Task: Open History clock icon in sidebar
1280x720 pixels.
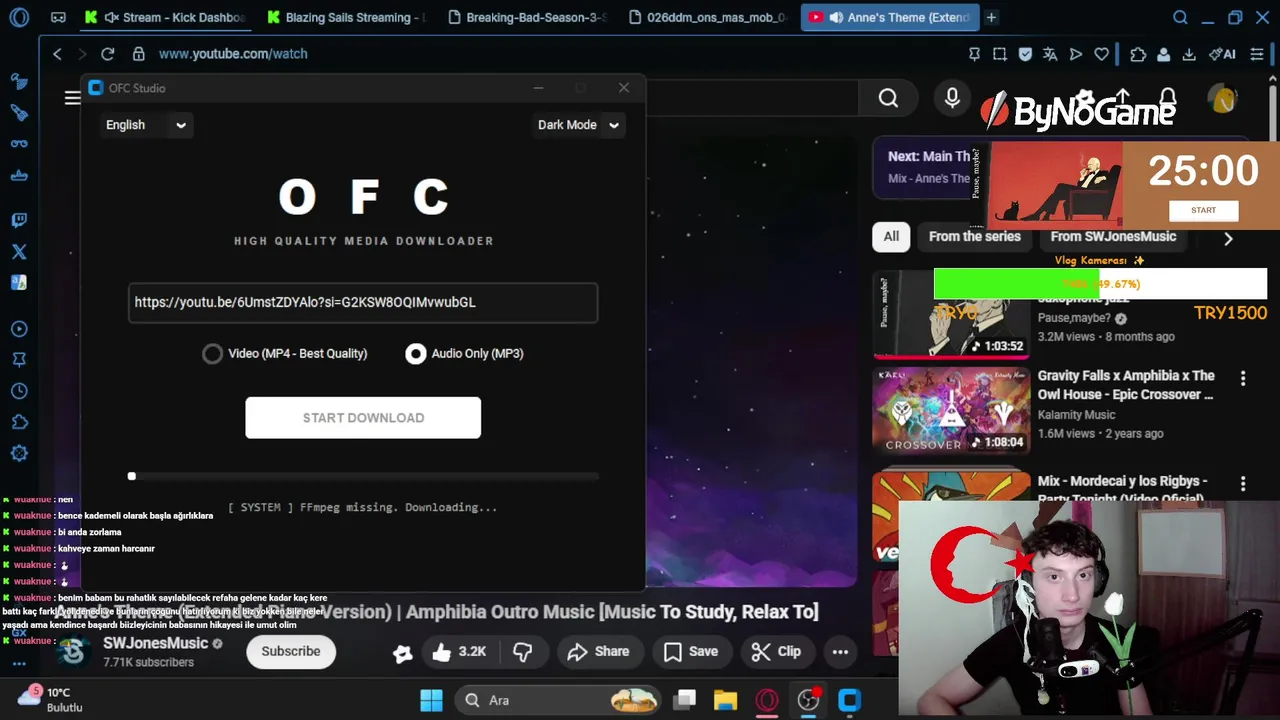Action: coord(19,391)
